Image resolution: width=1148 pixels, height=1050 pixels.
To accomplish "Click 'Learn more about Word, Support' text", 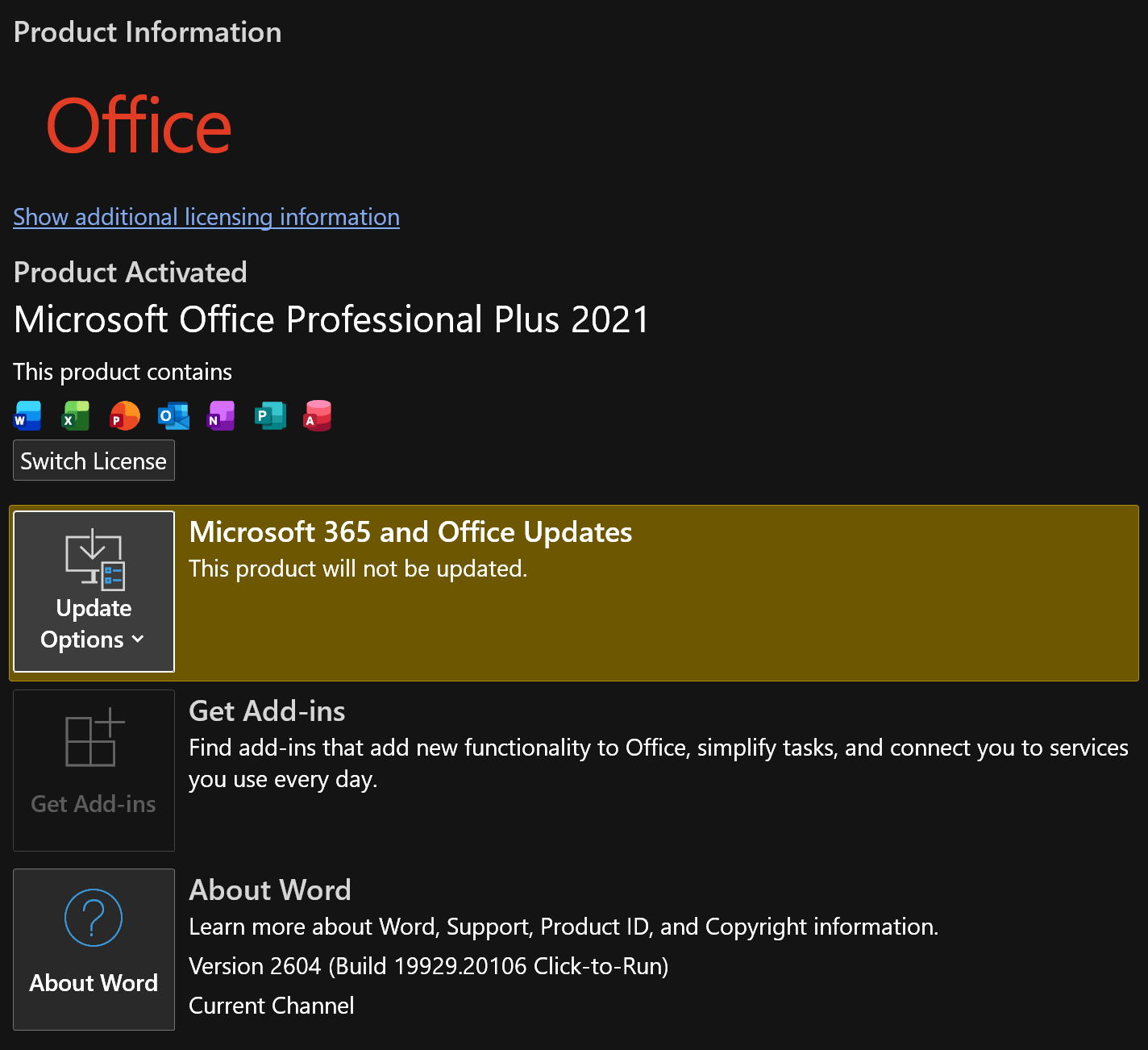I will pyautogui.click(x=564, y=927).
